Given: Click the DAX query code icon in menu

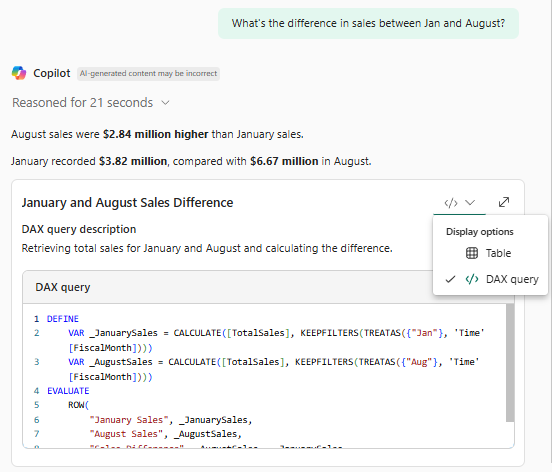Looking at the screenshot, I should click(x=472, y=279).
